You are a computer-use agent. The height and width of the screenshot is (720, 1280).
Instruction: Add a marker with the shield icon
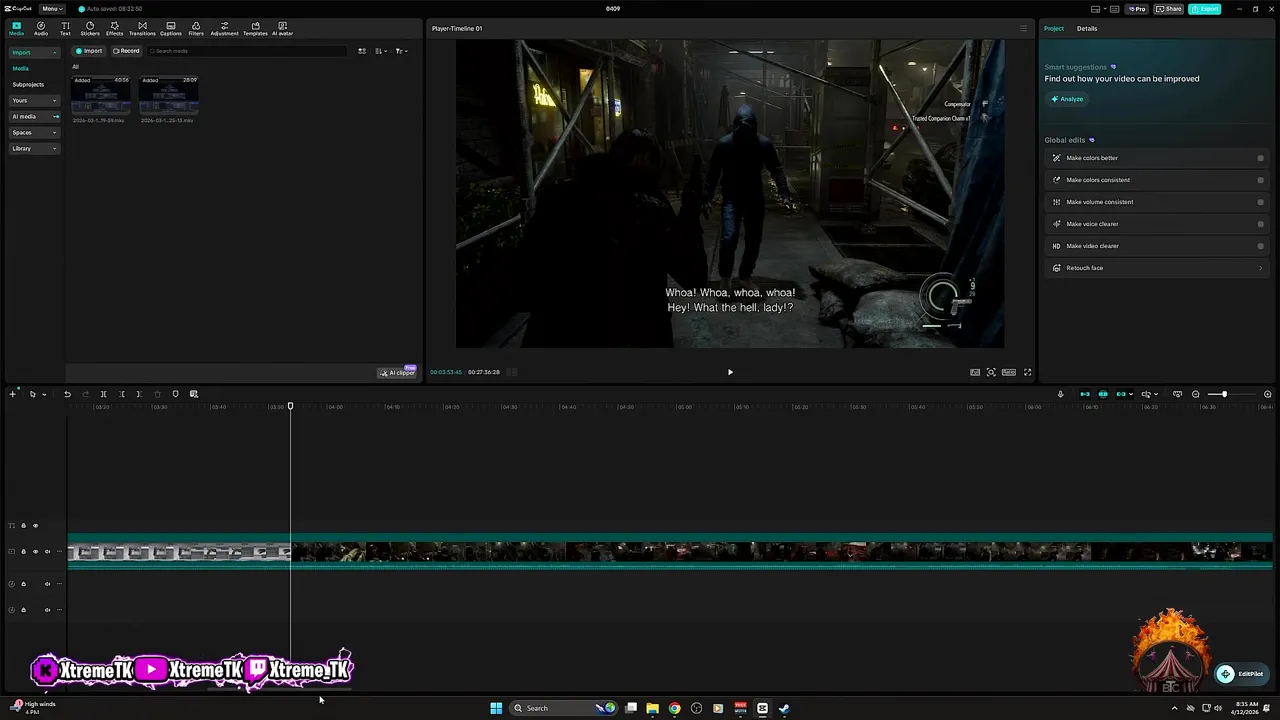point(175,394)
